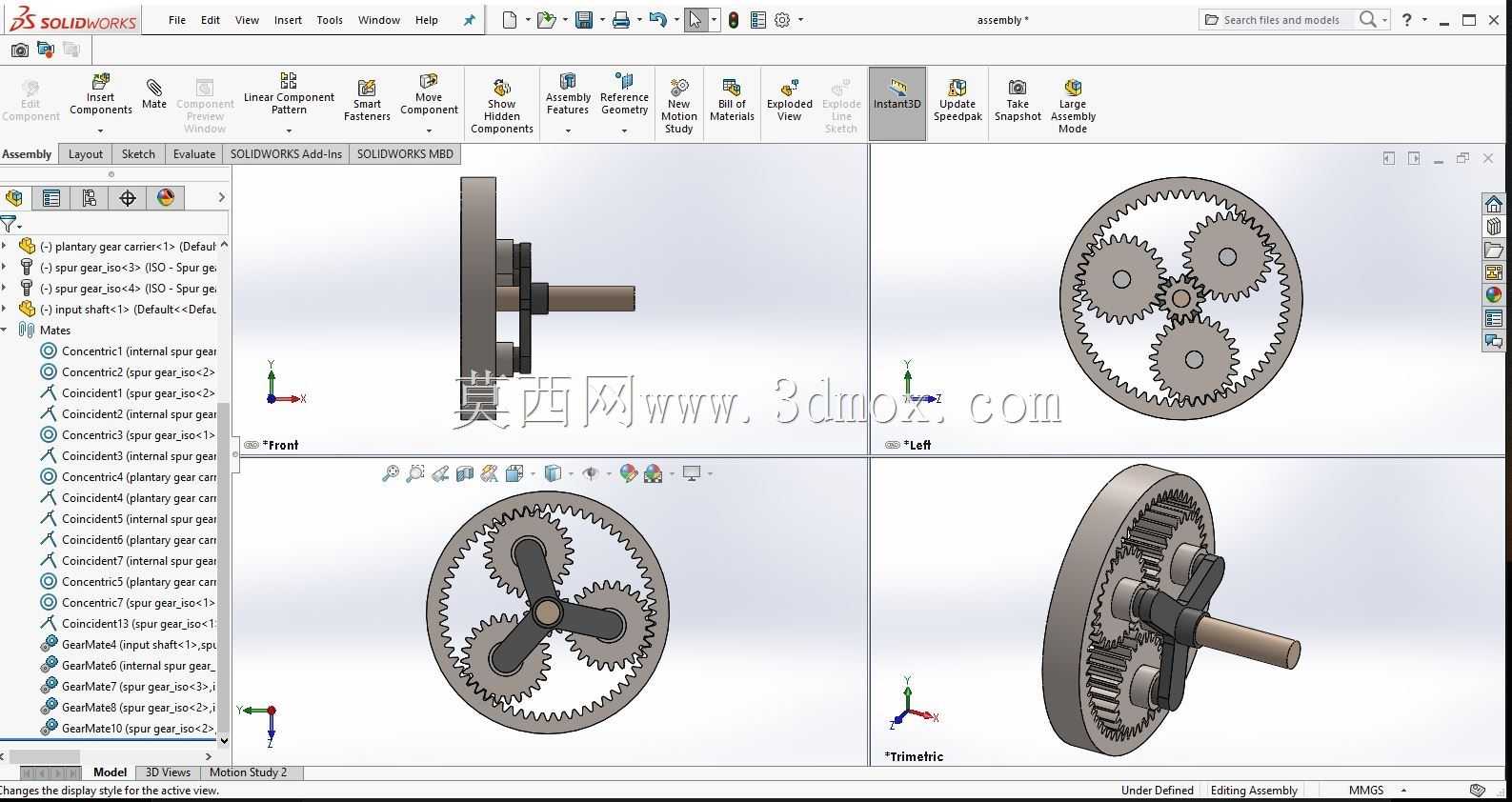Create an Exploded View
The width and height of the screenshot is (1512, 802).
click(x=790, y=101)
